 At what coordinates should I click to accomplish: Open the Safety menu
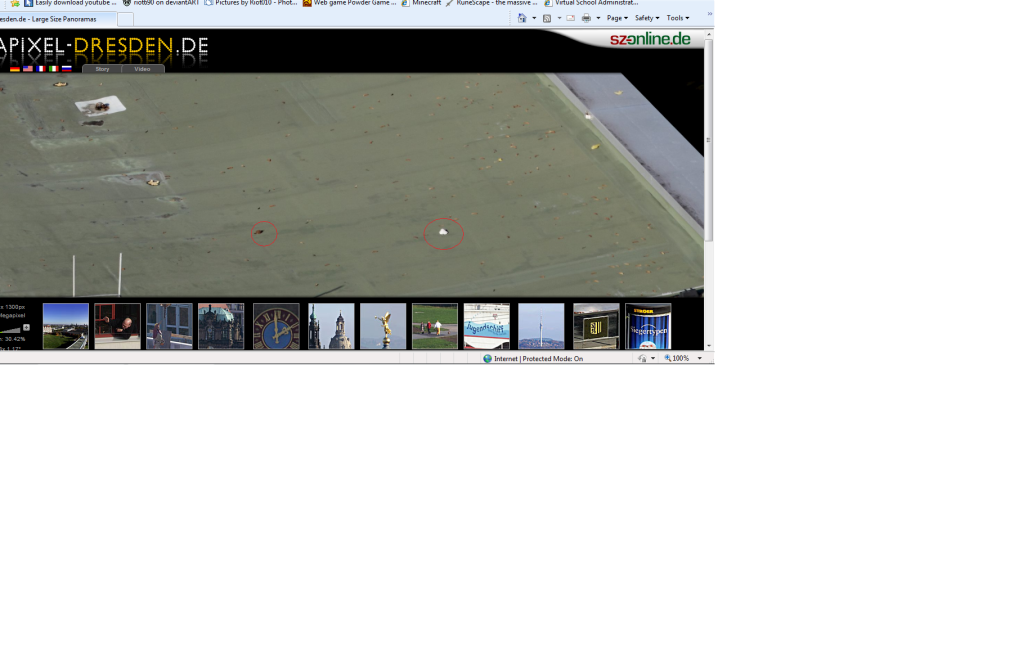click(647, 18)
